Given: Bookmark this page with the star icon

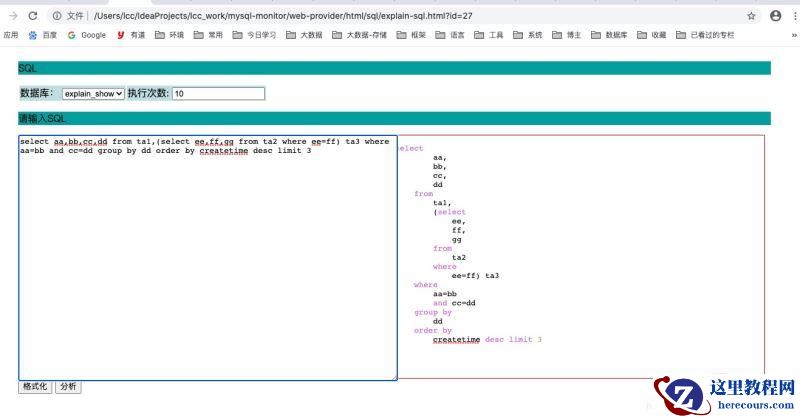Looking at the screenshot, I should [x=751, y=16].
